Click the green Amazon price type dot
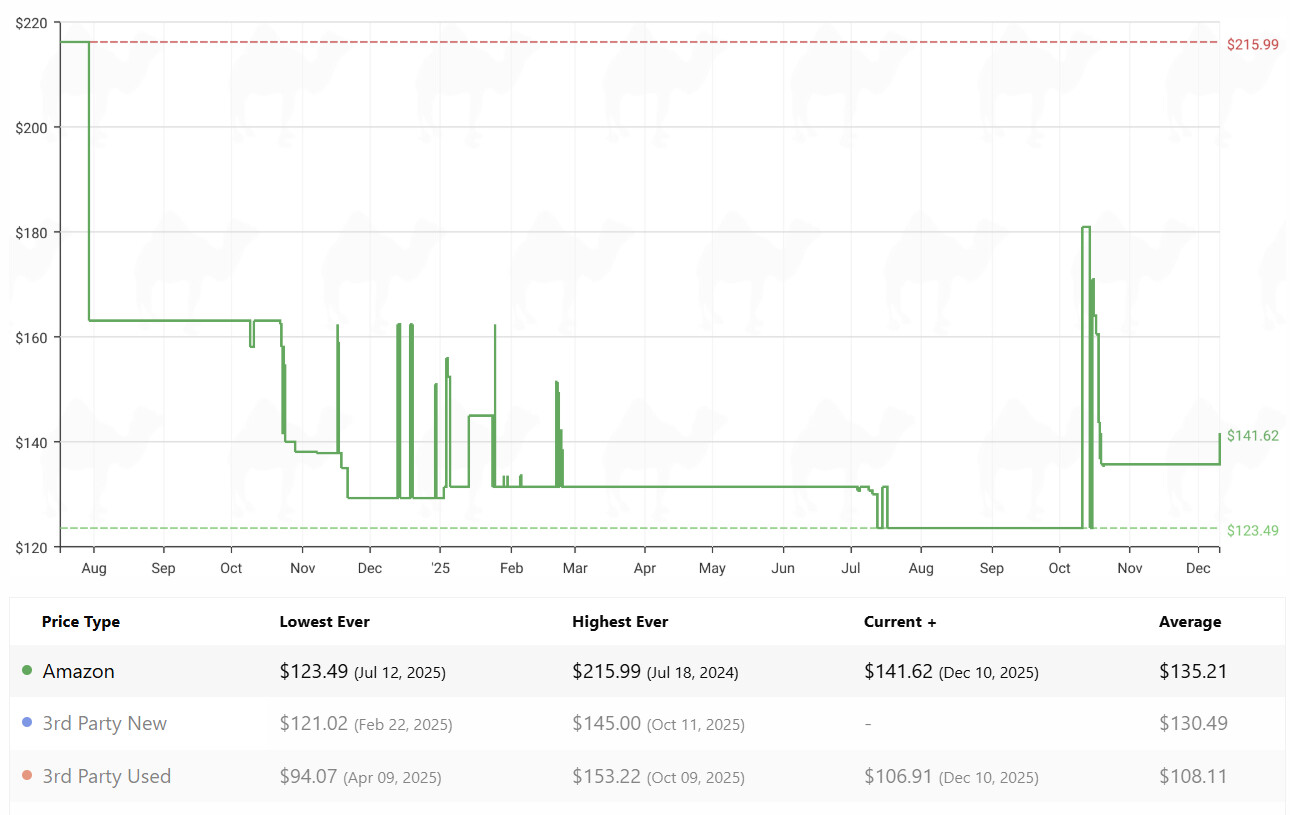1290x815 pixels. [26, 671]
